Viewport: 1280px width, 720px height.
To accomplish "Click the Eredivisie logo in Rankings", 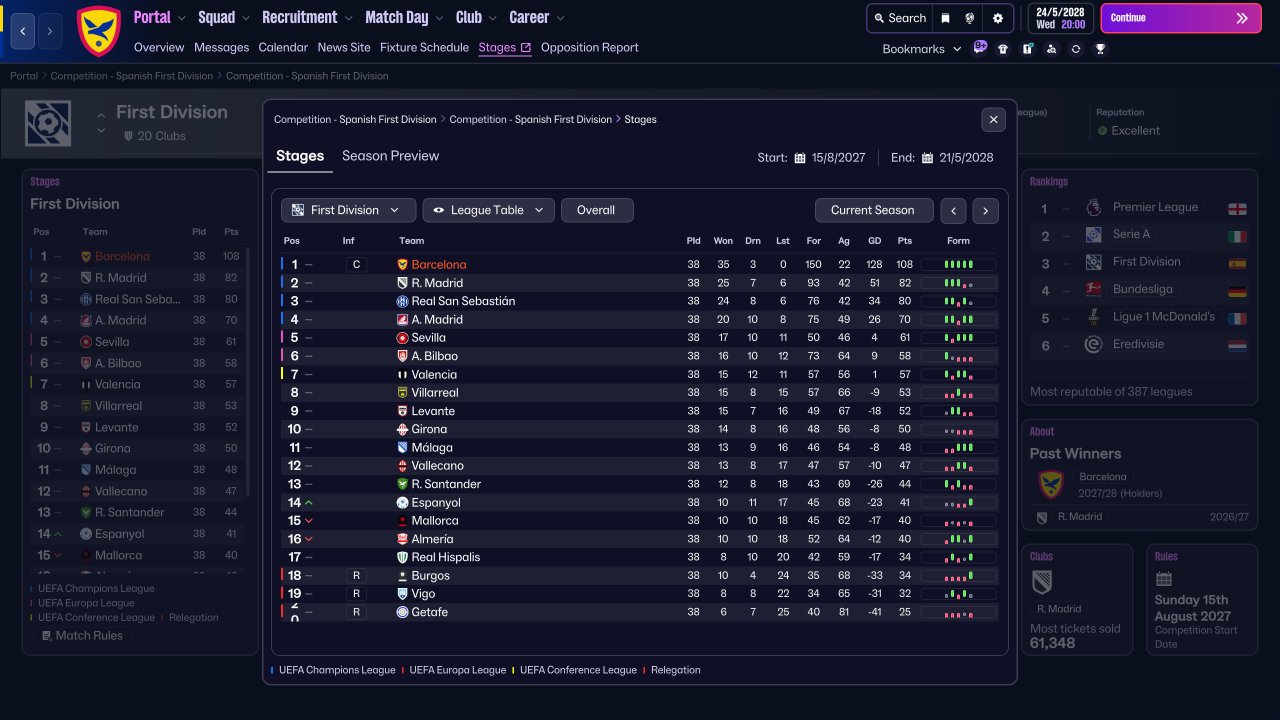I will 1093,344.
